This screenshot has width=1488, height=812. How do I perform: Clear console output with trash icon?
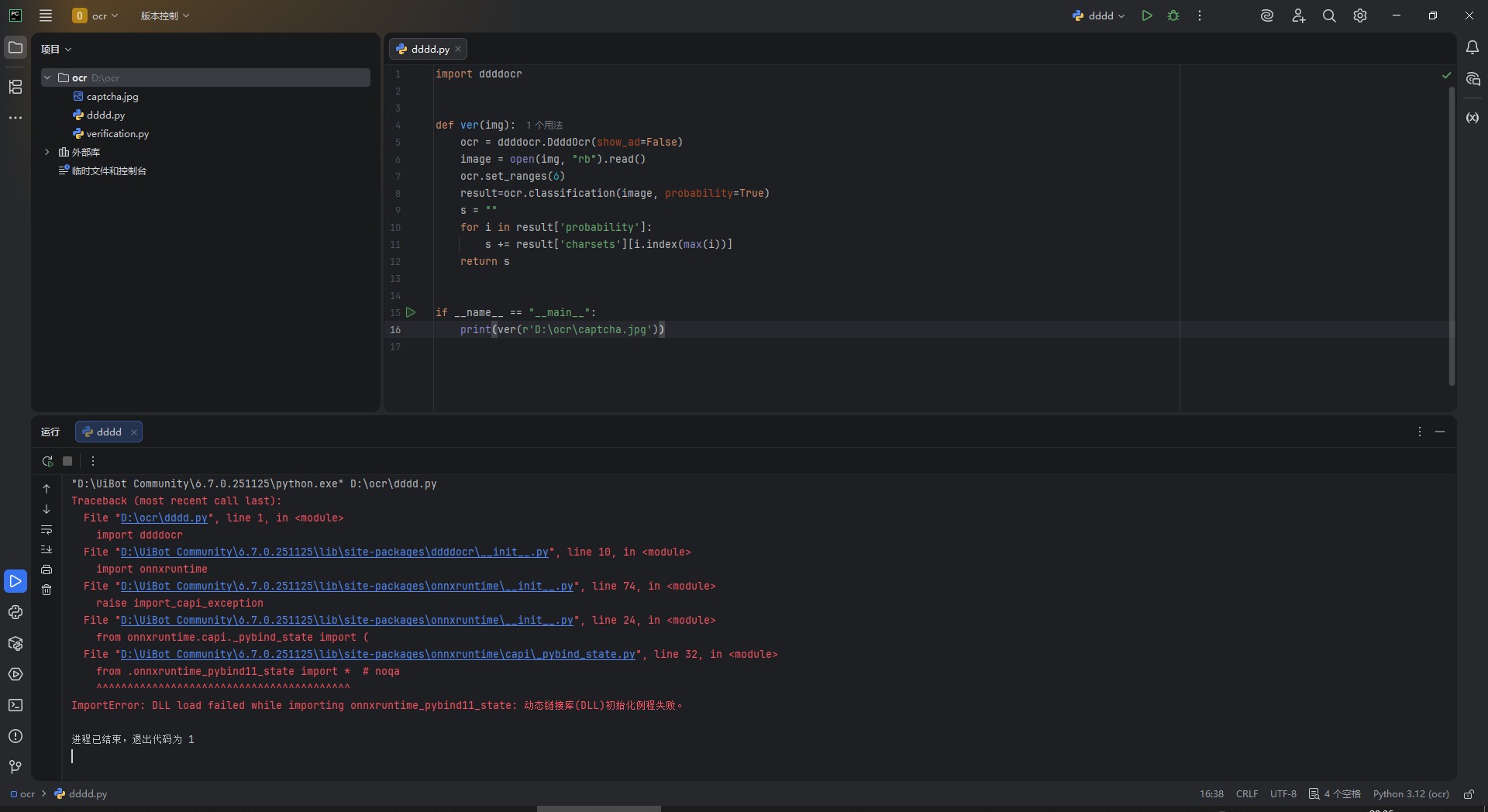point(46,590)
